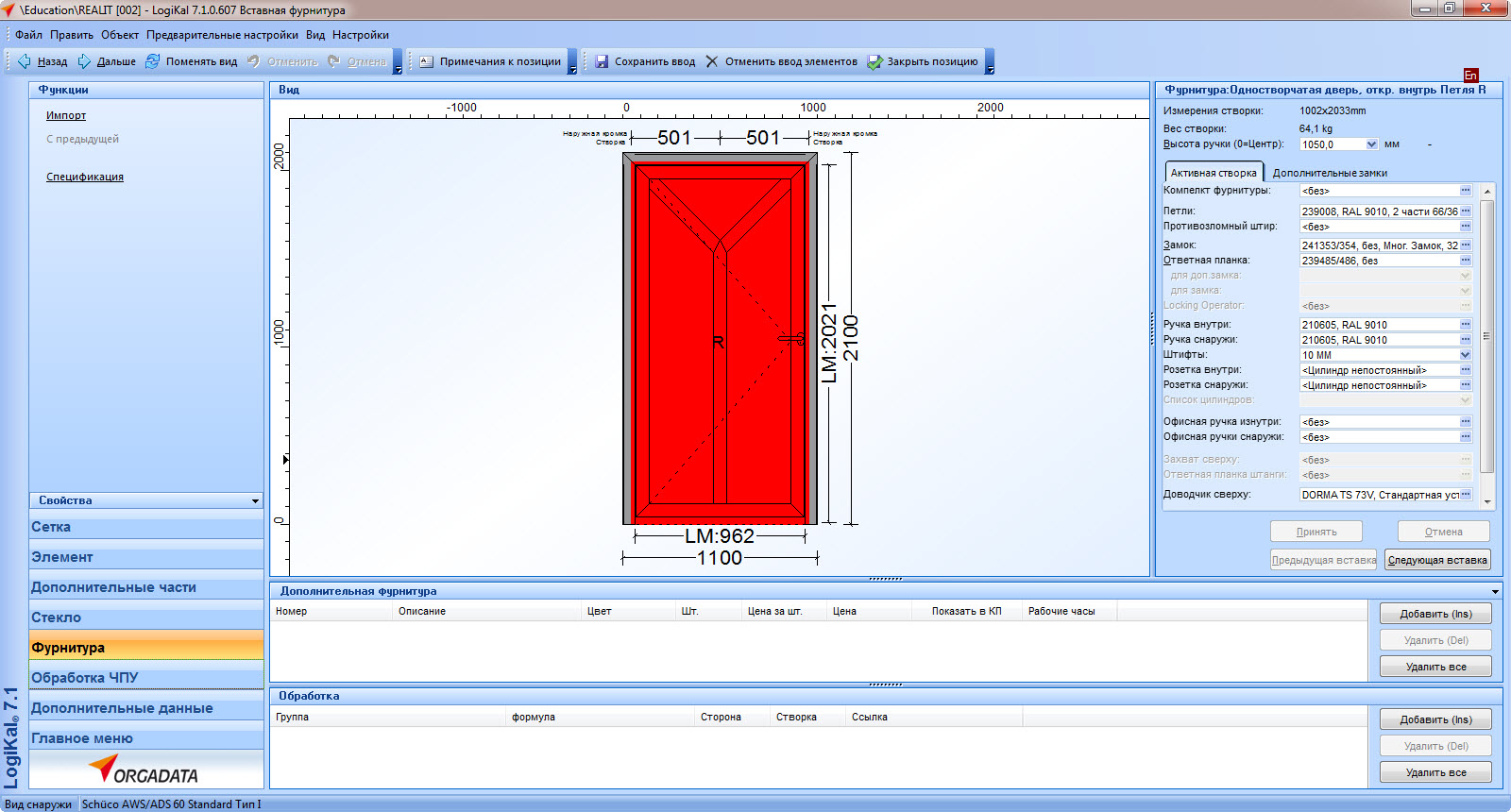Open browse button for Ответная планка
1511x812 pixels.
(1466, 261)
